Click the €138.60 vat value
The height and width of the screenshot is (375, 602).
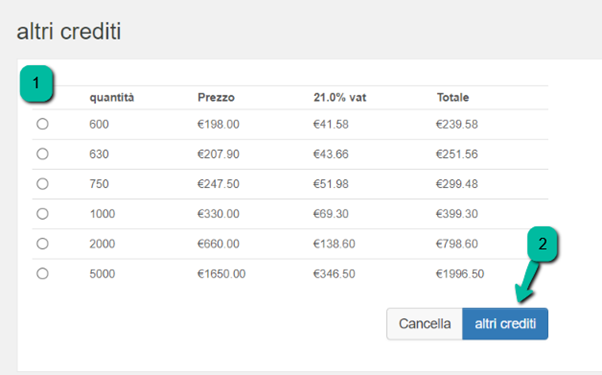point(334,244)
